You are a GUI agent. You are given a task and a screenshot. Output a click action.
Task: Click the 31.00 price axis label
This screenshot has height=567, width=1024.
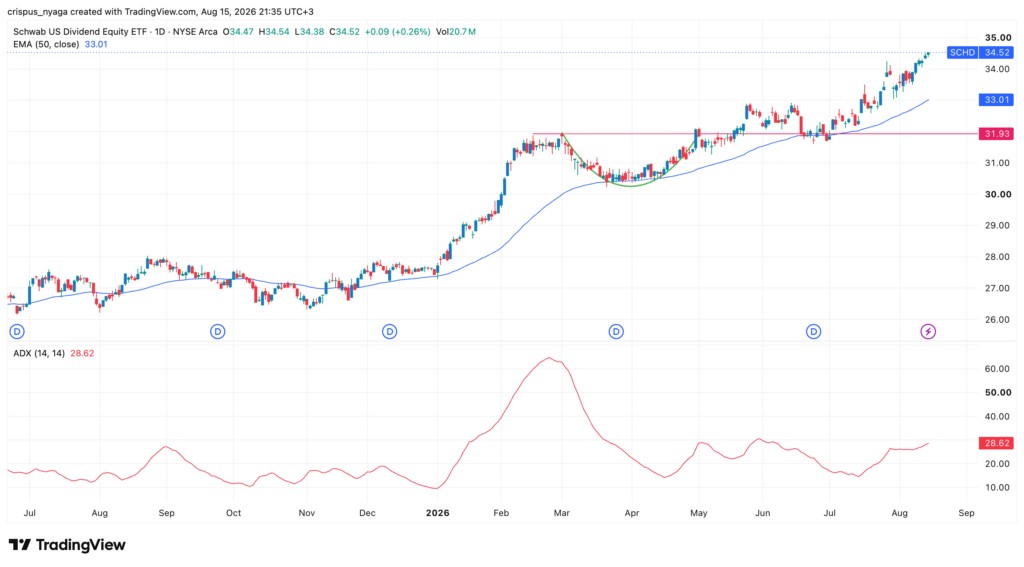(998, 163)
